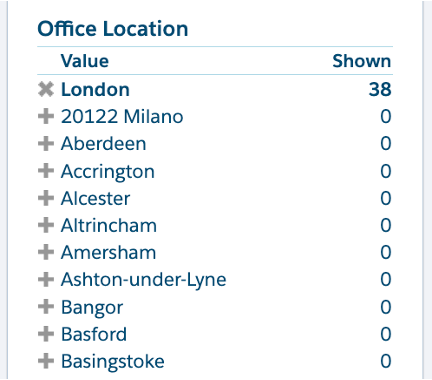Add Altrincham filter via plus icon

[x=46, y=225]
